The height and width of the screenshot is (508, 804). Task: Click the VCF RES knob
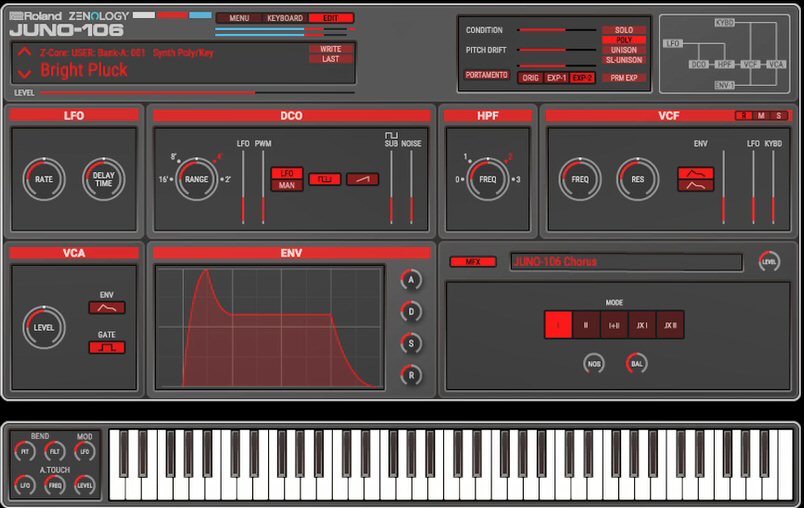637,179
